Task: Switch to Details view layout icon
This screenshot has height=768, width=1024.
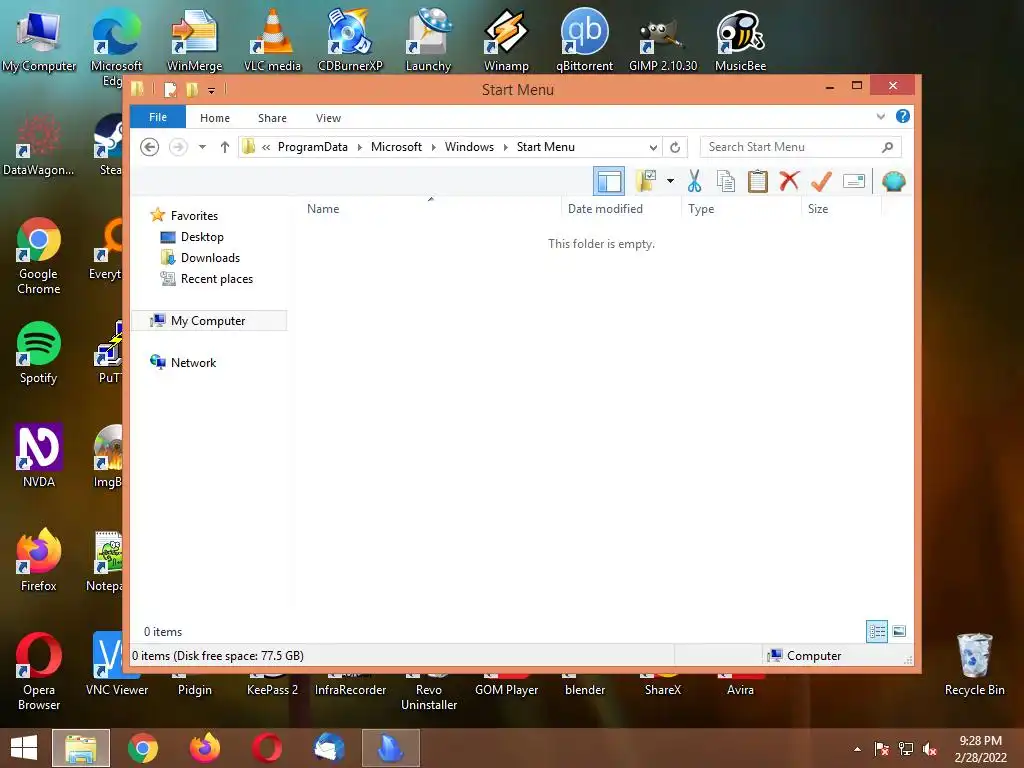Action: (x=876, y=631)
